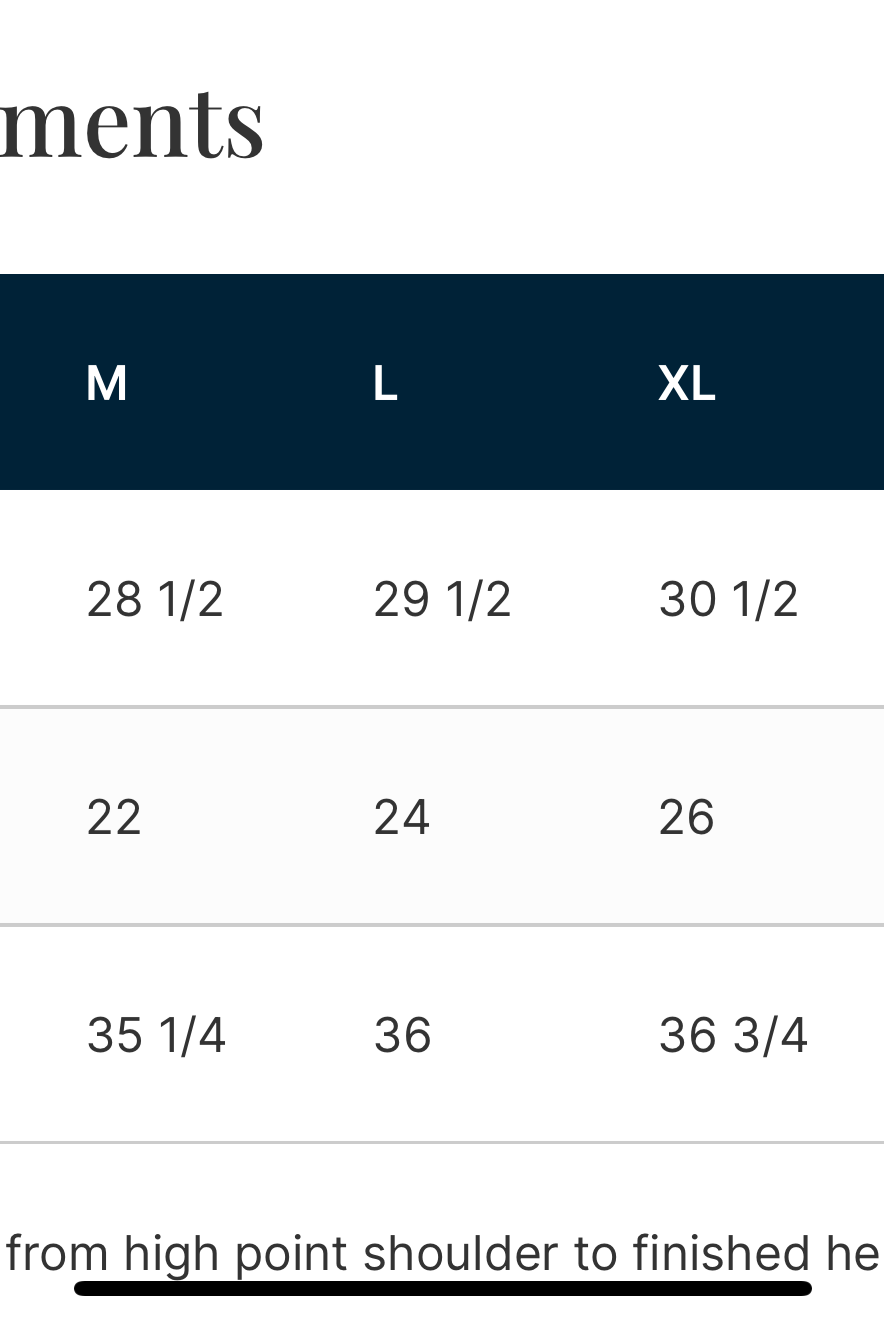Select the value 36 under column L

tap(402, 1035)
